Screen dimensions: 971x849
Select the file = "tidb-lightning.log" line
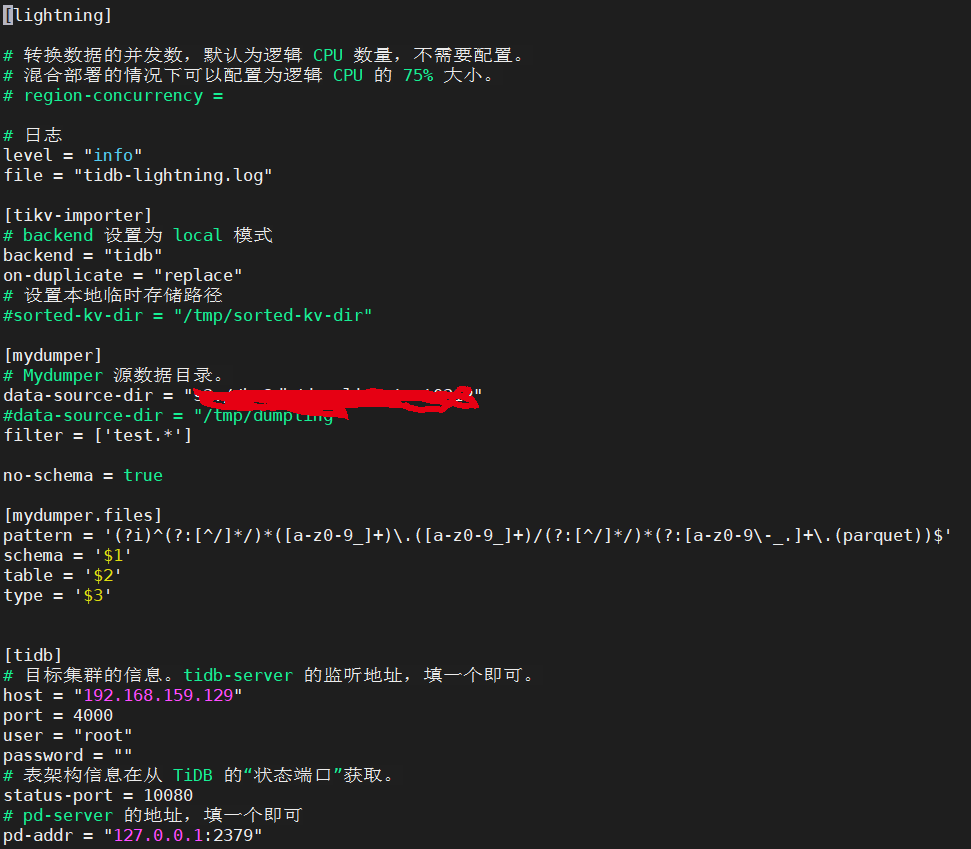[x=137, y=176]
